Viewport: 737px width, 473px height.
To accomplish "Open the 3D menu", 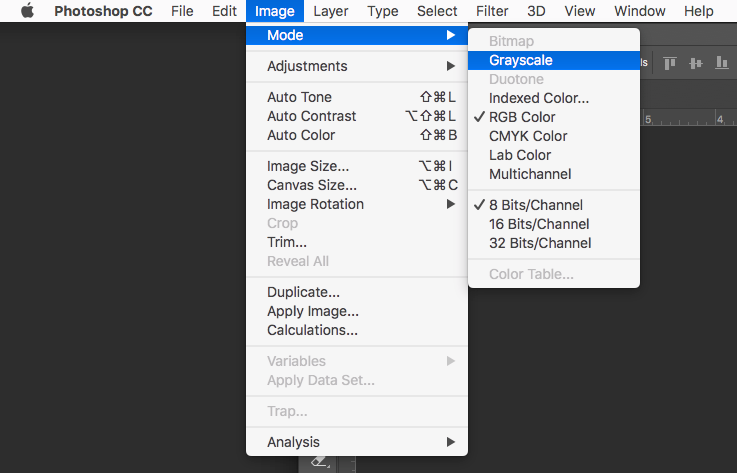I will tap(536, 11).
